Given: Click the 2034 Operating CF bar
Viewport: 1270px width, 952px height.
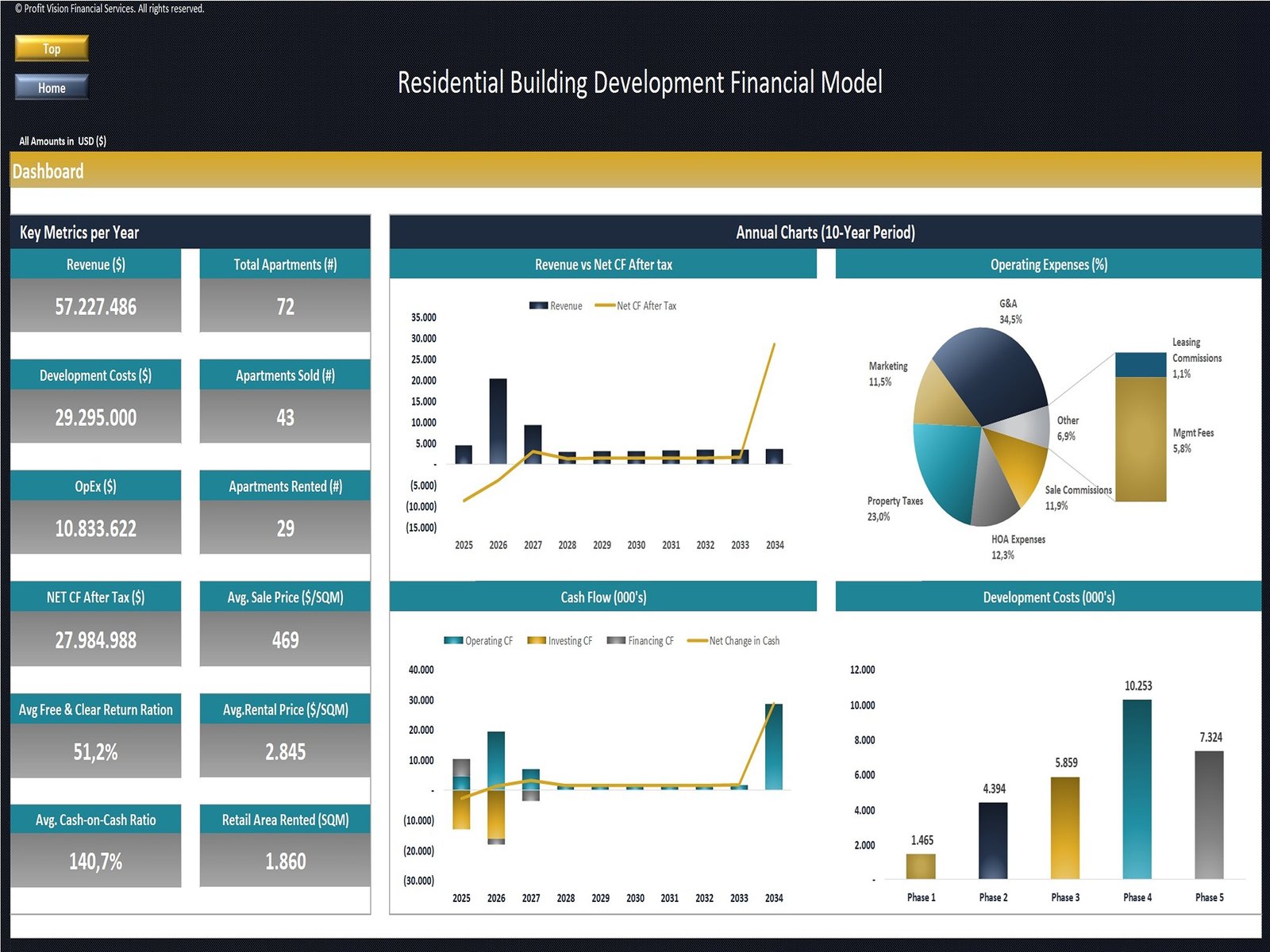Looking at the screenshot, I should coord(773,746).
